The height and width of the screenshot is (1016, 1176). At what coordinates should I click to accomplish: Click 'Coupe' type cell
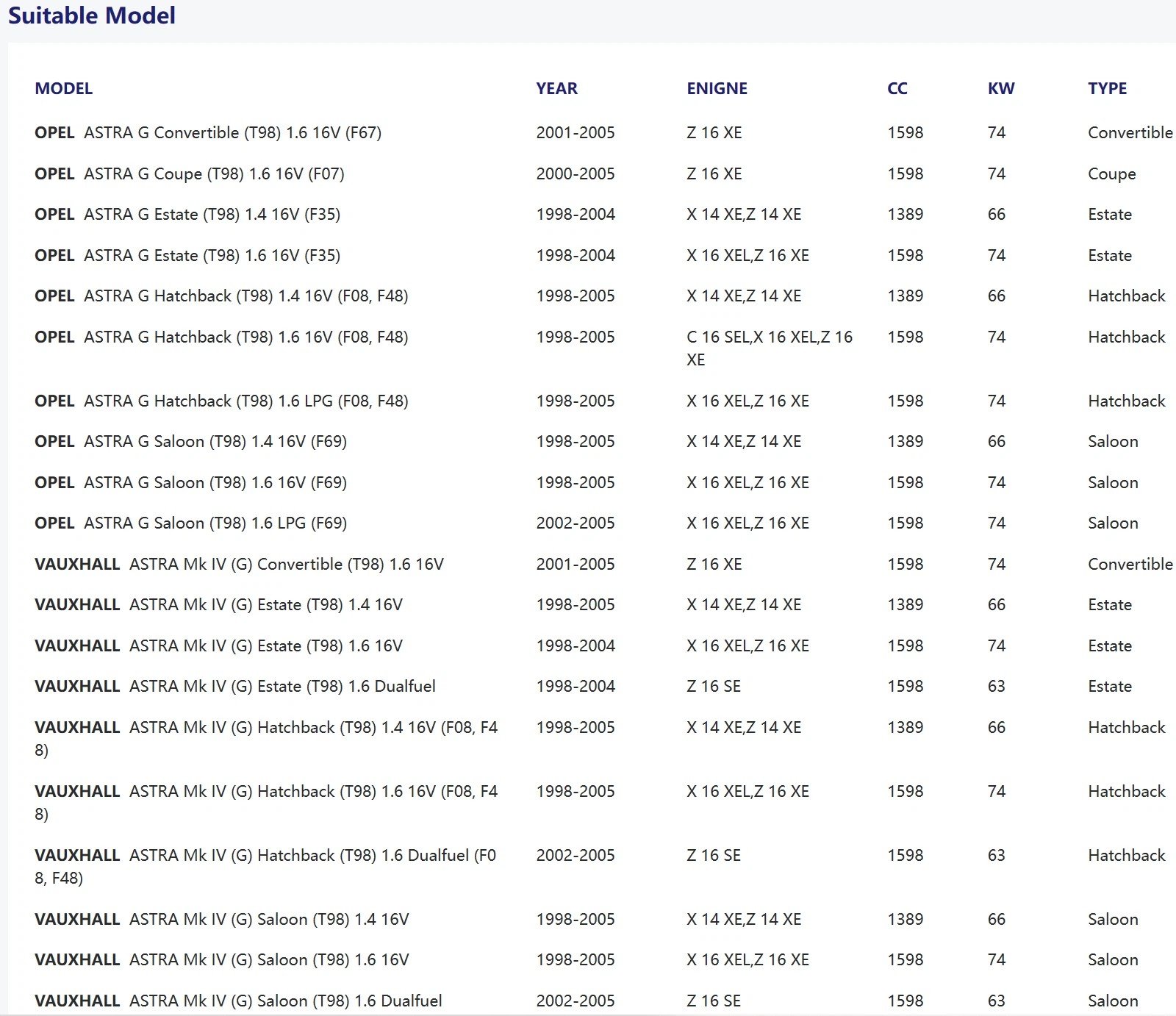[x=1112, y=174]
